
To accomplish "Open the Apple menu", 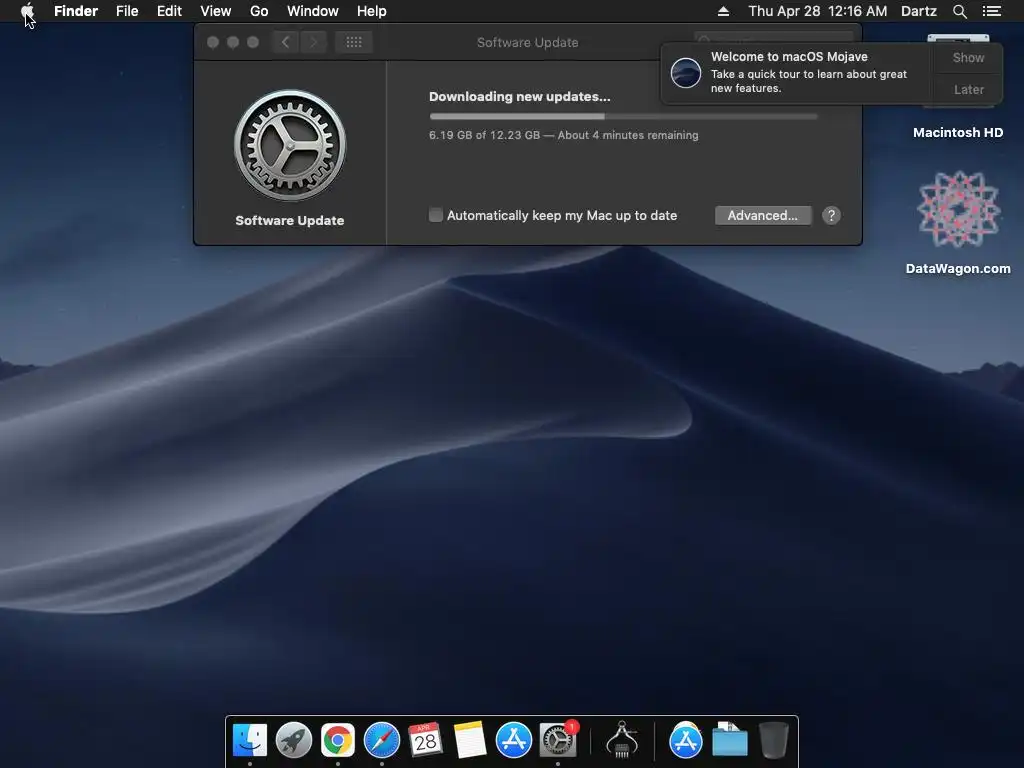I will point(27,11).
